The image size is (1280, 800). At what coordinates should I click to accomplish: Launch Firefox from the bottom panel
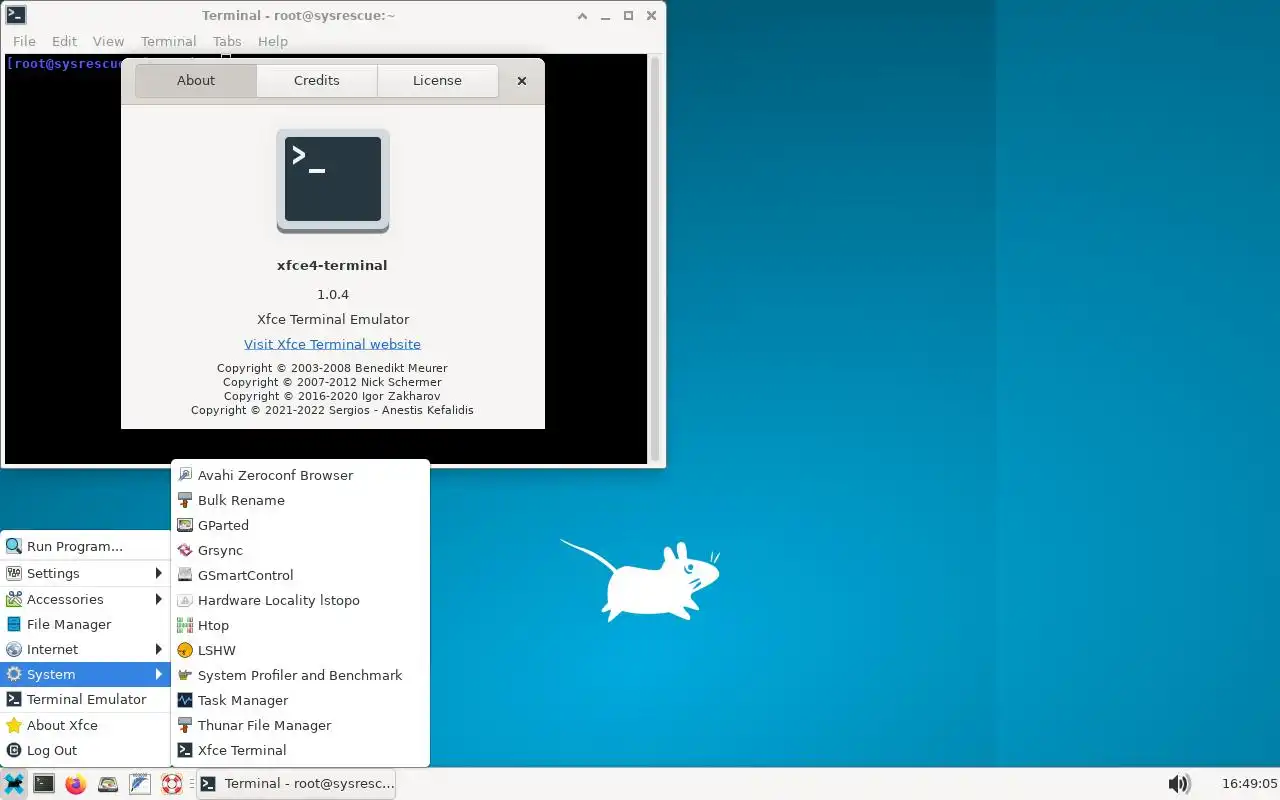[76, 784]
